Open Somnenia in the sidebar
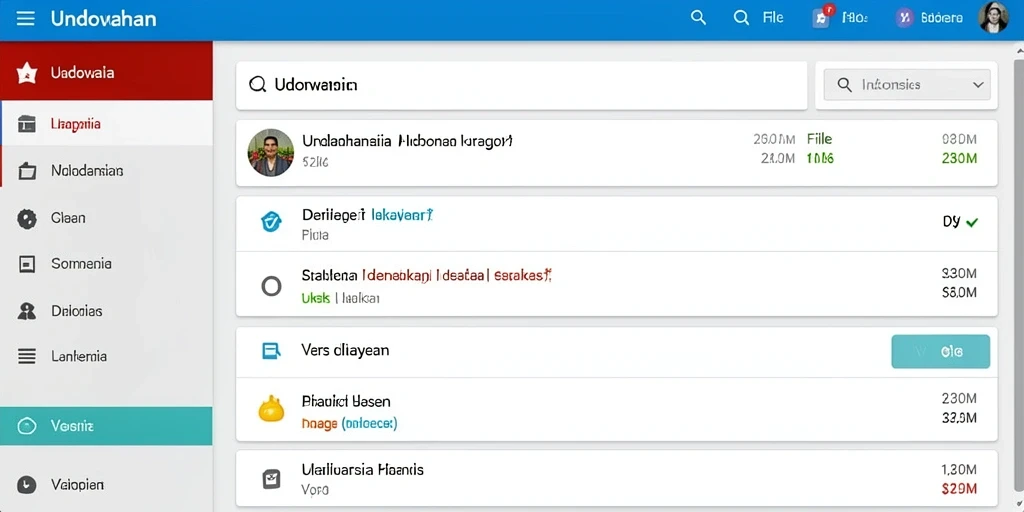 pyautogui.click(x=106, y=264)
